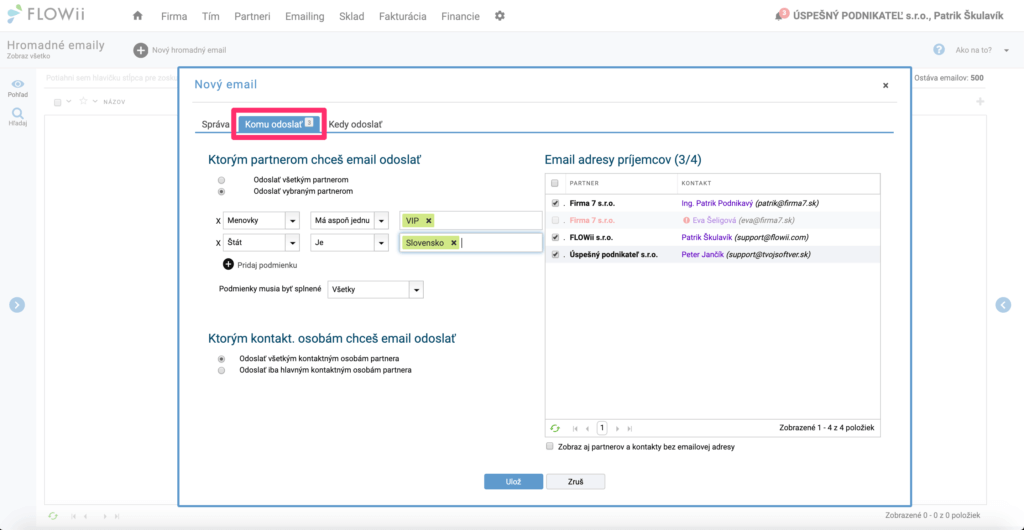The height and width of the screenshot is (530, 1024).
Task: Open checkbox dropdown arrow in background list header
Action: pos(69,102)
